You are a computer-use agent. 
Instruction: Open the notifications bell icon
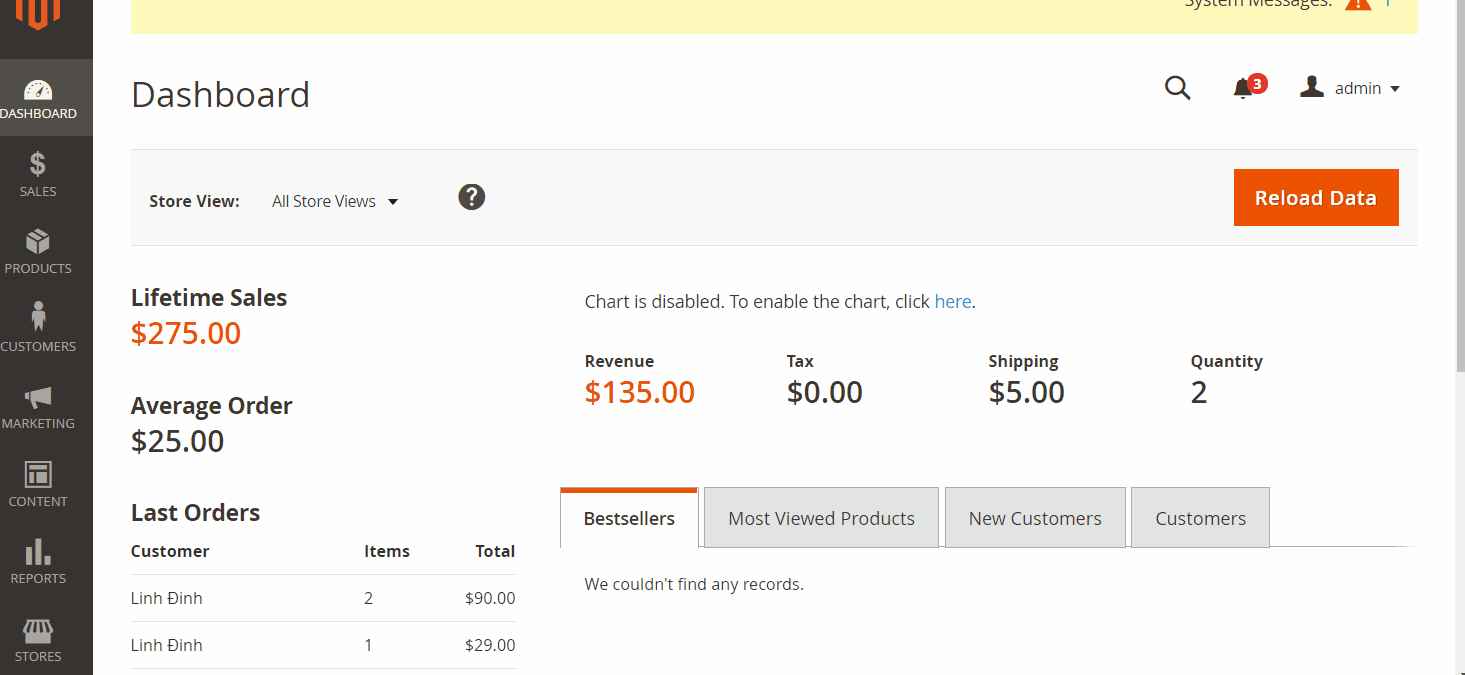pyautogui.click(x=1243, y=88)
